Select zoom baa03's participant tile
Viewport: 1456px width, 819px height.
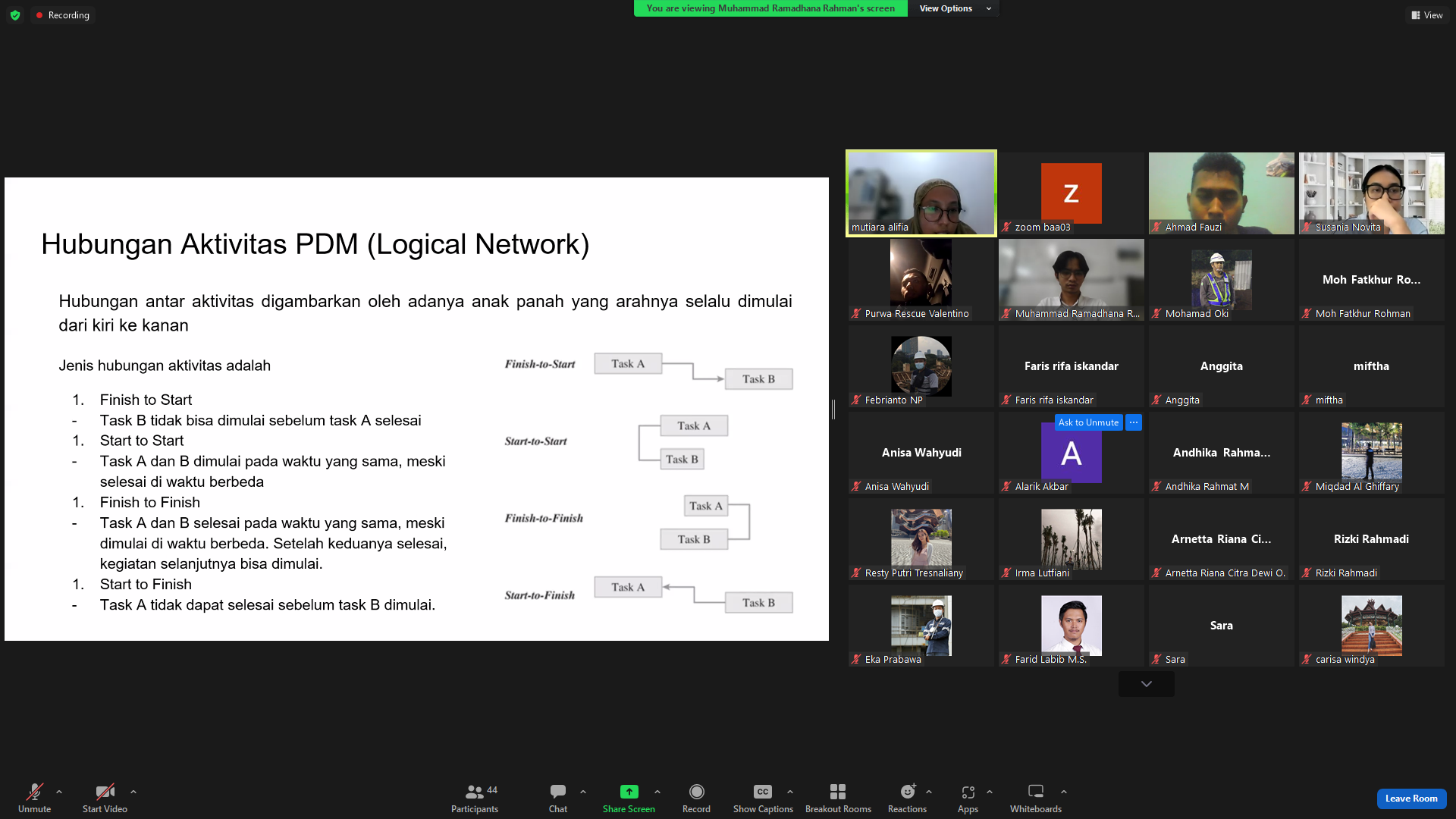[1072, 193]
